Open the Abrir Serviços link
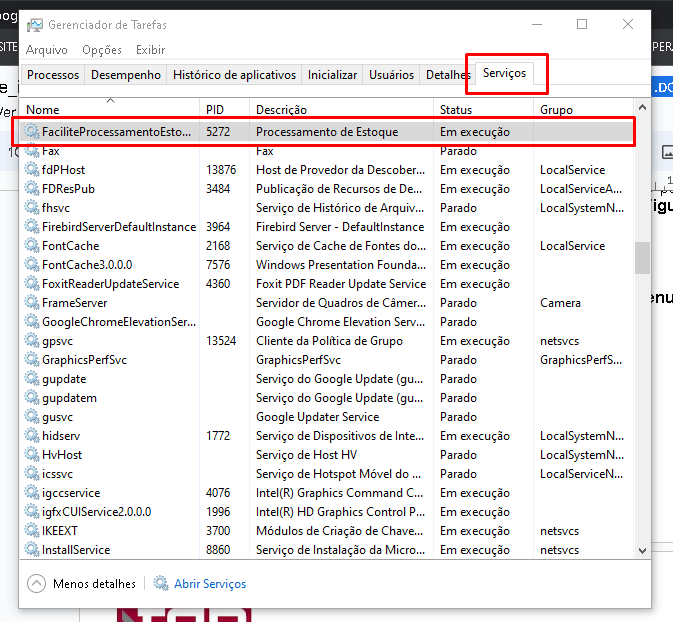 point(210,584)
